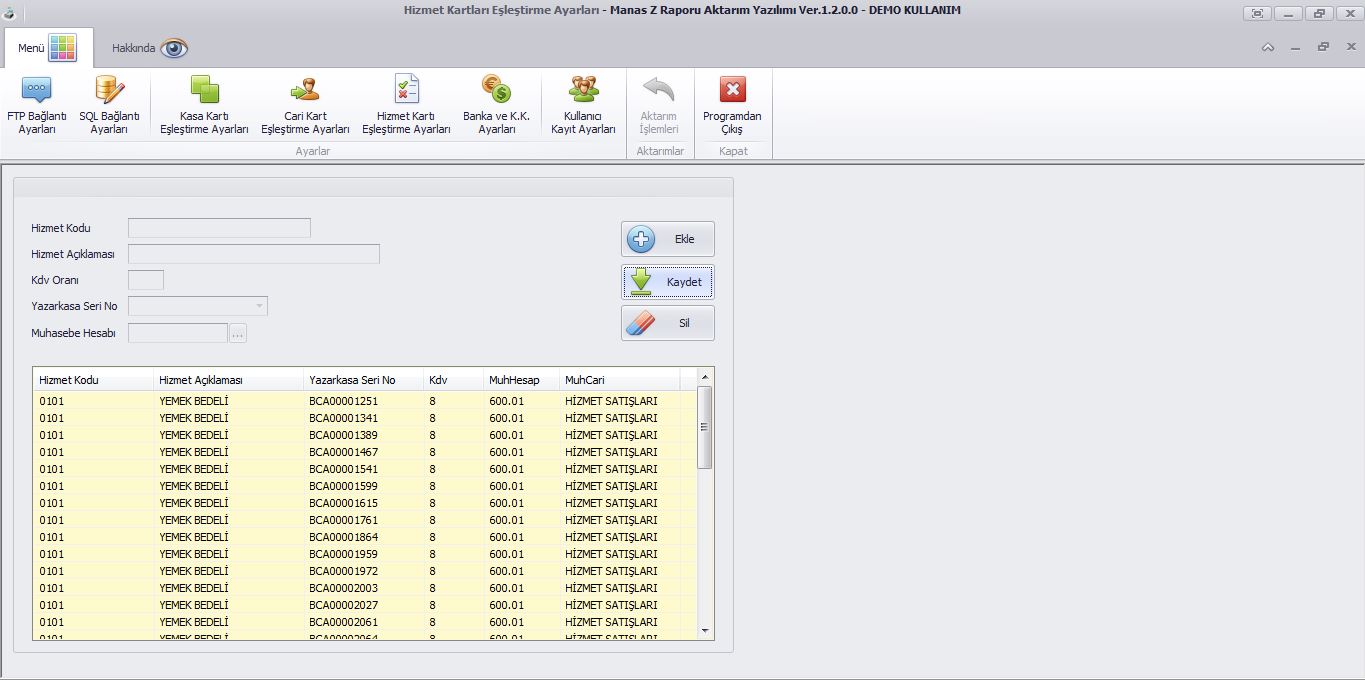Expand the Yazarkasa Seri No dropdown
The image size is (1365, 680).
click(260, 306)
